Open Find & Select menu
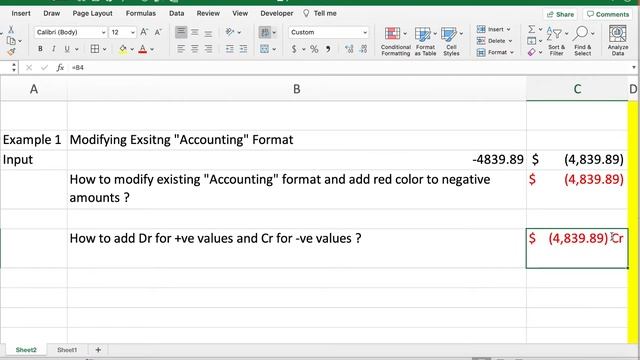 coord(583,41)
